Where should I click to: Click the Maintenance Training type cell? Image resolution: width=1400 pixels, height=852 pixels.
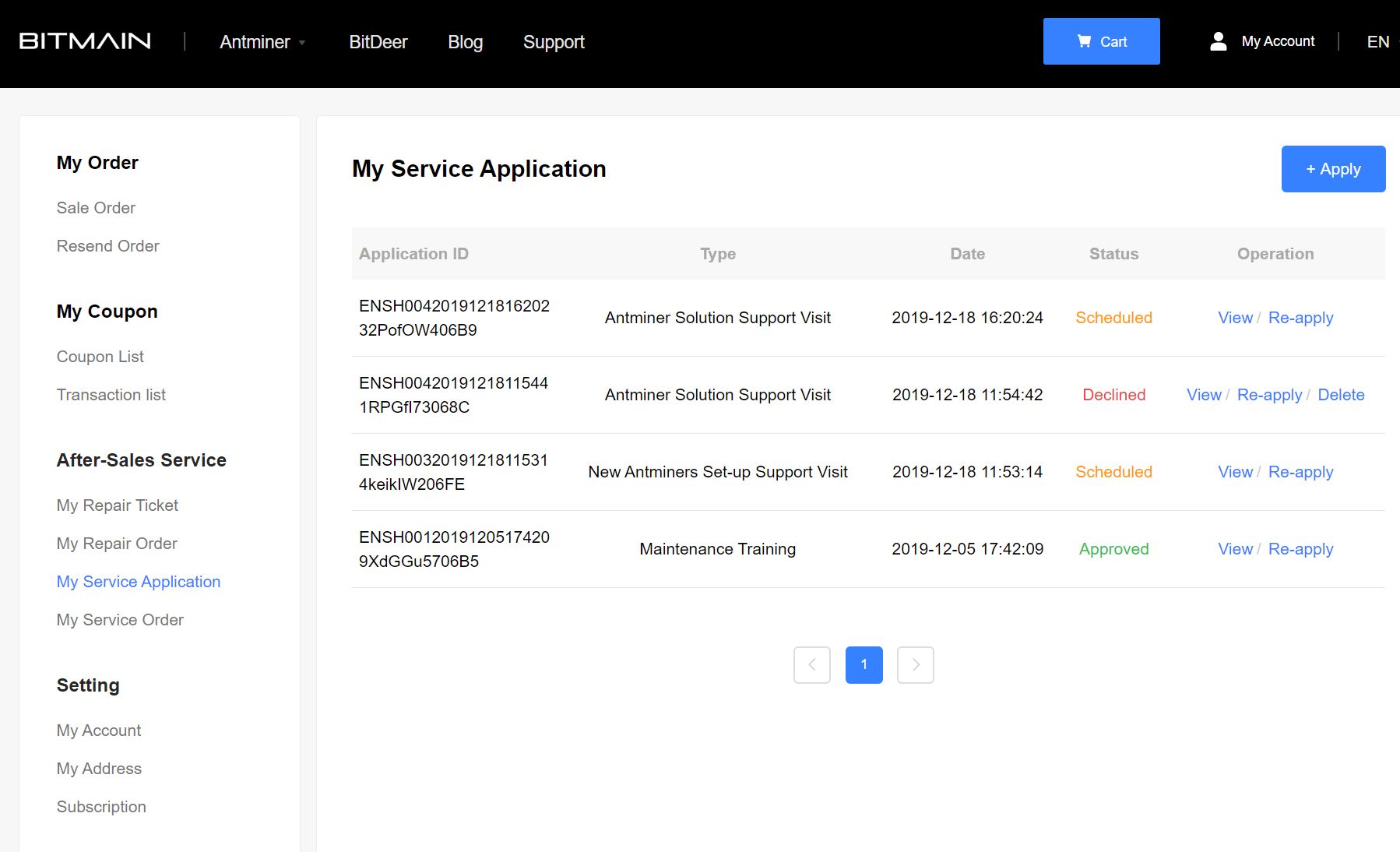[717, 549]
